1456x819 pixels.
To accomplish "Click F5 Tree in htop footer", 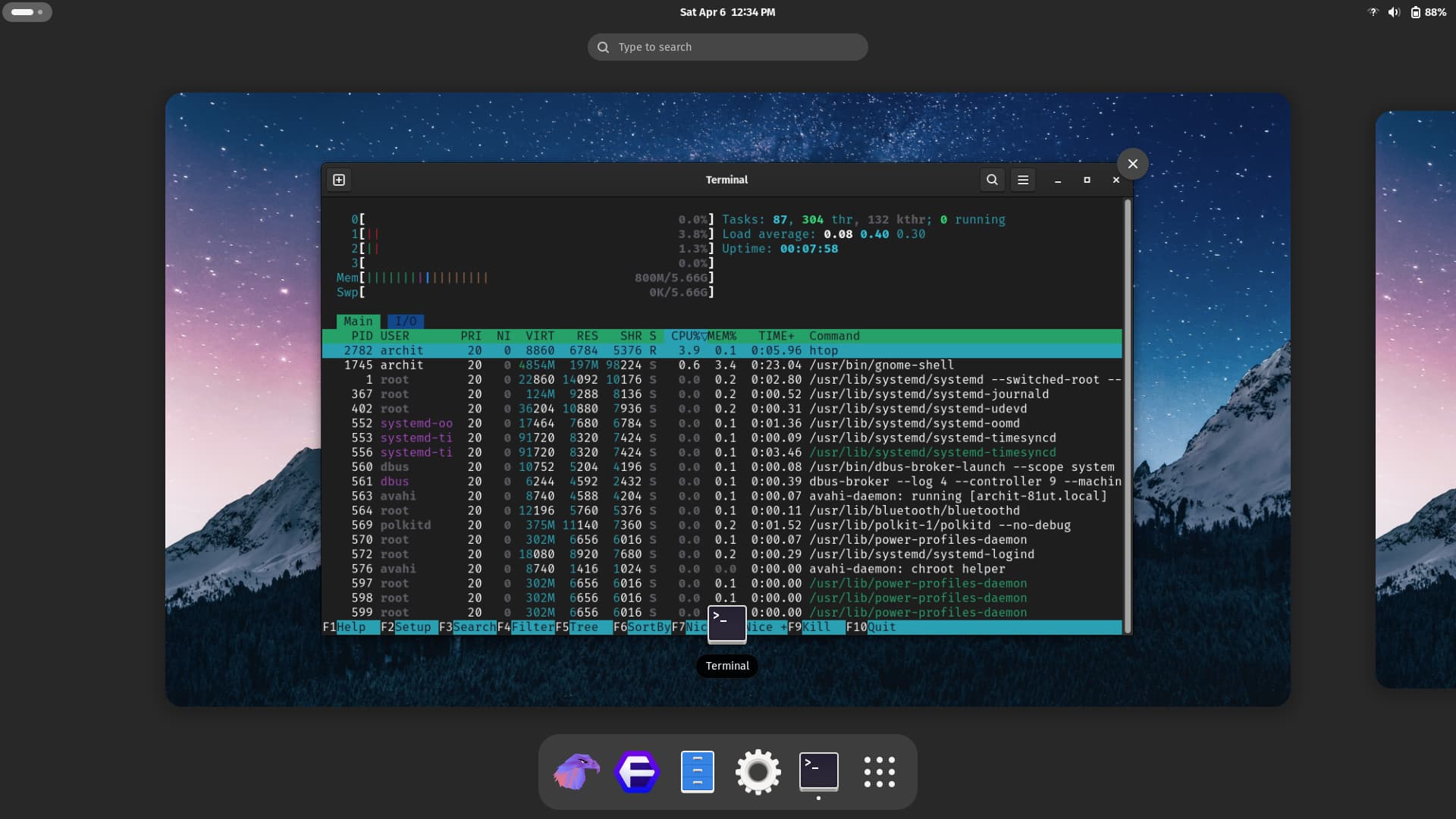I will [x=584, y=627].
